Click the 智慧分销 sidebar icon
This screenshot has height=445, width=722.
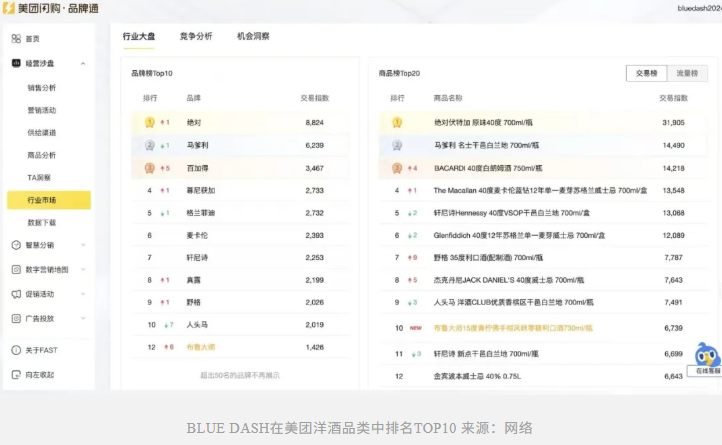coord(16,245)
